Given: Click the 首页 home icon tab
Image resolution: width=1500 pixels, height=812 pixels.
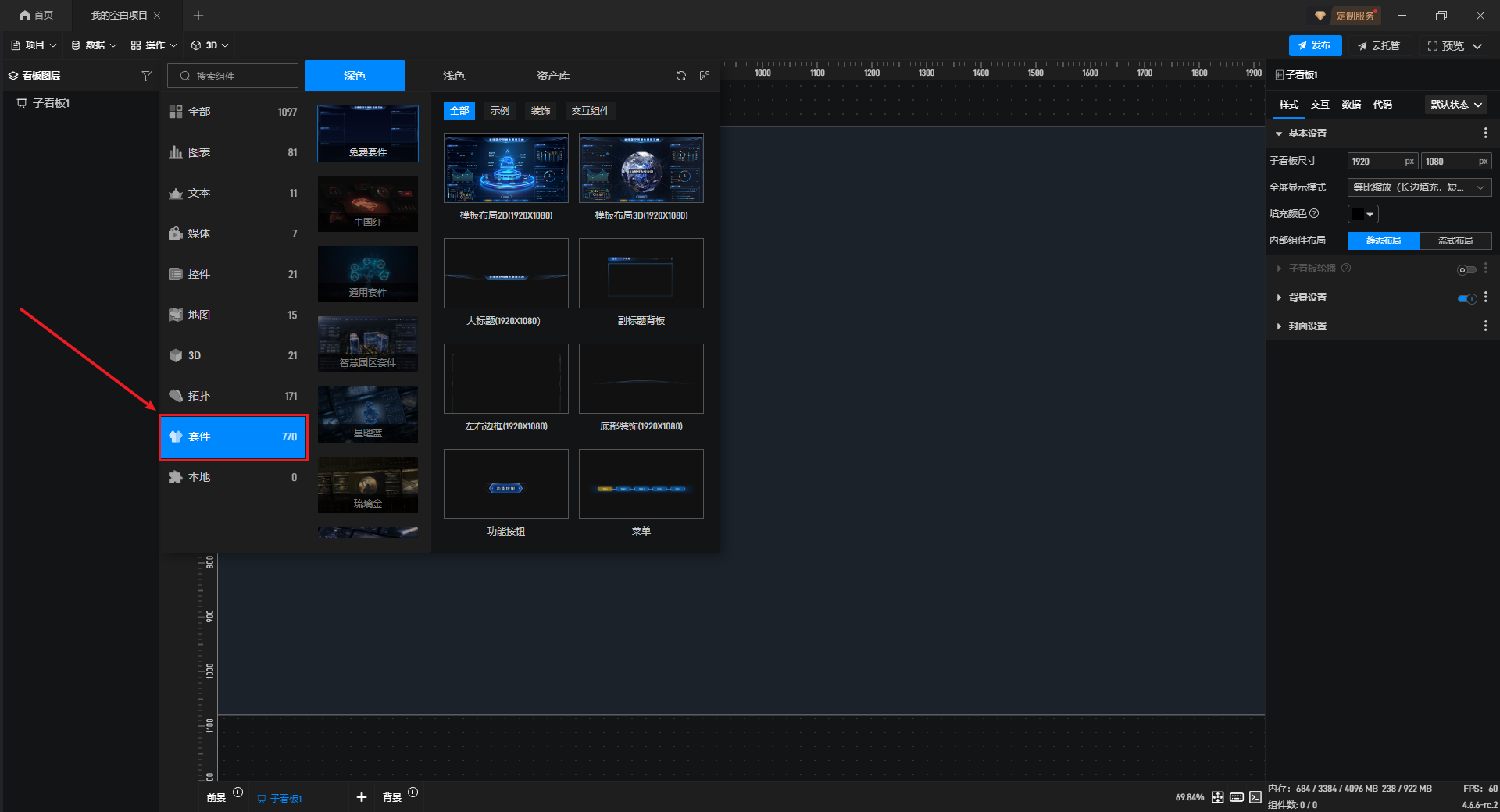Looking at the screenshot, I should [x=37, y=16].
